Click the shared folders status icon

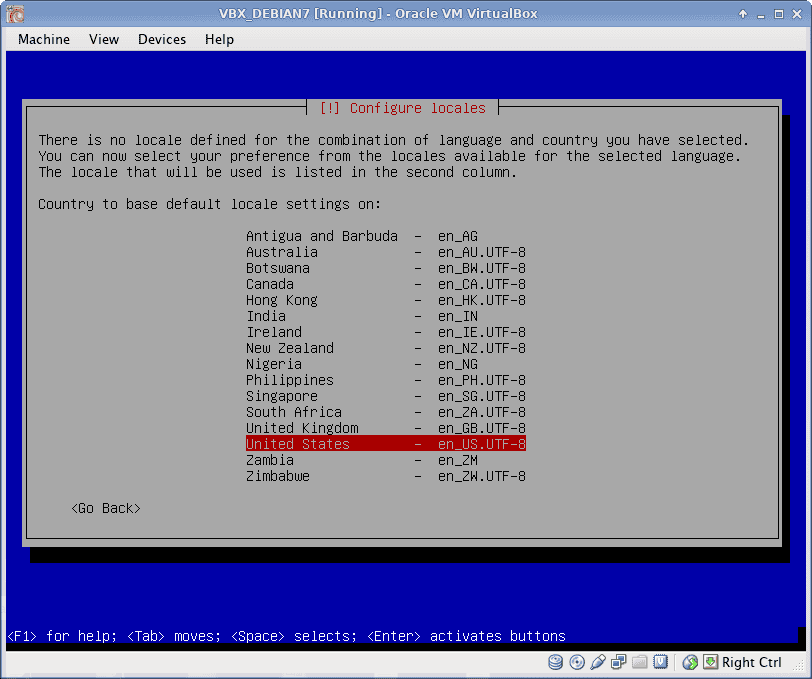pyautogui.click(x=640, y=662)
